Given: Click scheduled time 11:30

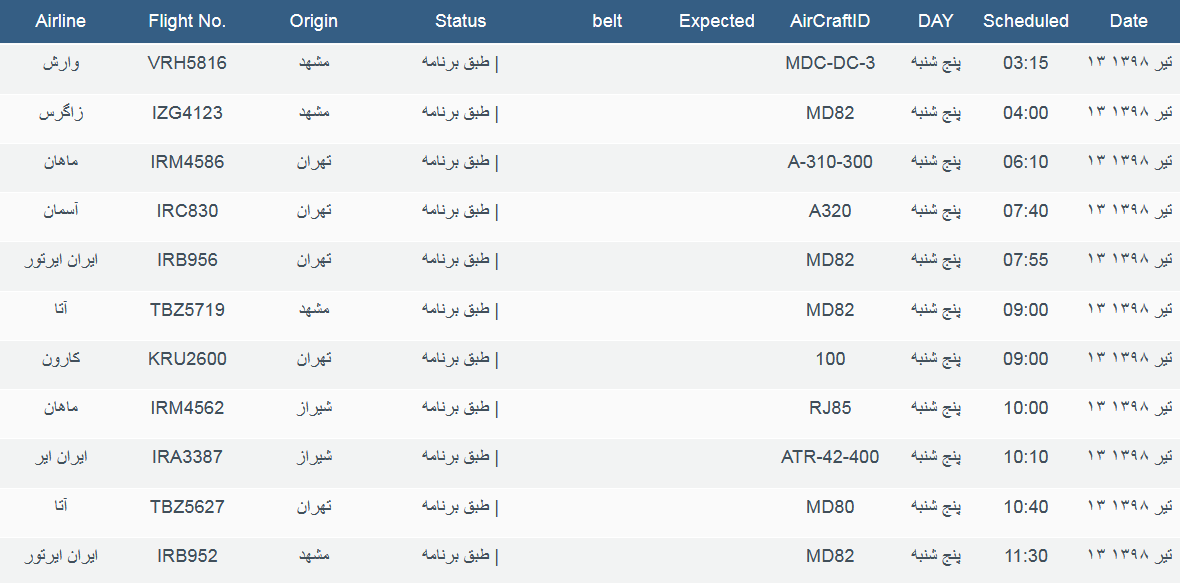Looking at the screenshot, I should click(1026, 556).
